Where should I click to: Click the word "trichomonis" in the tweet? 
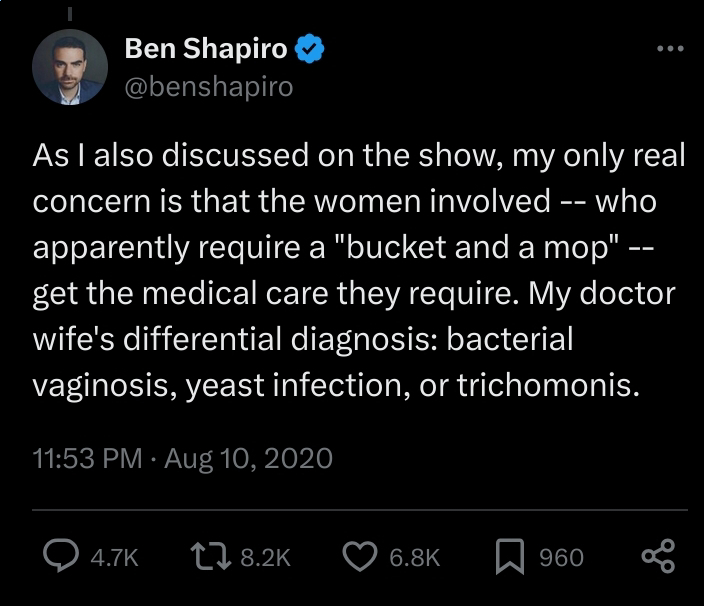[546, 385]
